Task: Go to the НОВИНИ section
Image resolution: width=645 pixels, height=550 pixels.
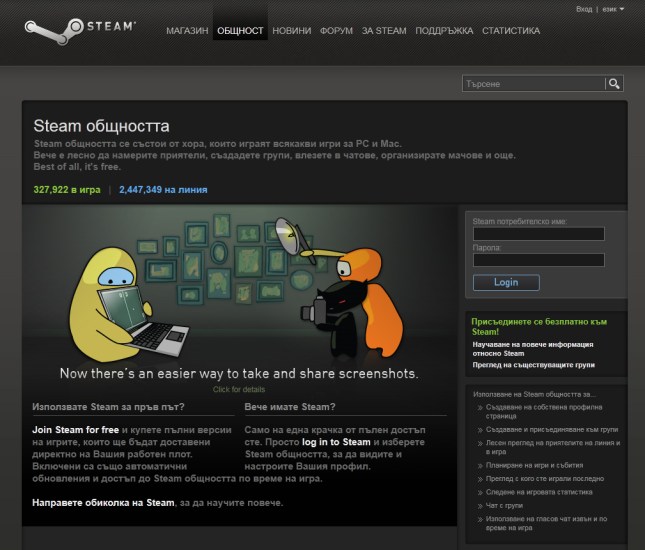Action: point(292,31)
